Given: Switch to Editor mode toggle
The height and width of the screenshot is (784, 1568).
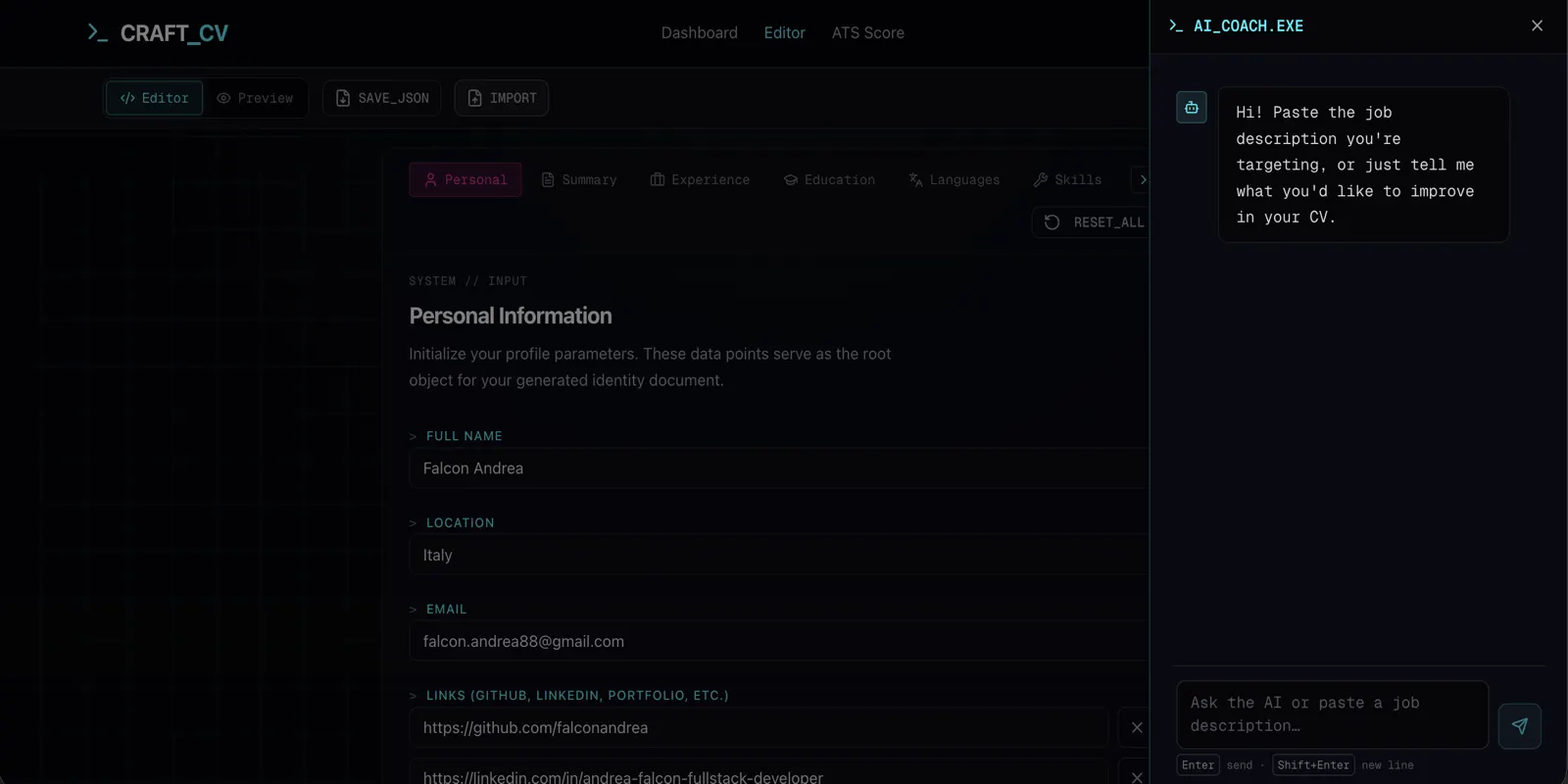Looking at the screenshot, I should click(x=155, y=98).
